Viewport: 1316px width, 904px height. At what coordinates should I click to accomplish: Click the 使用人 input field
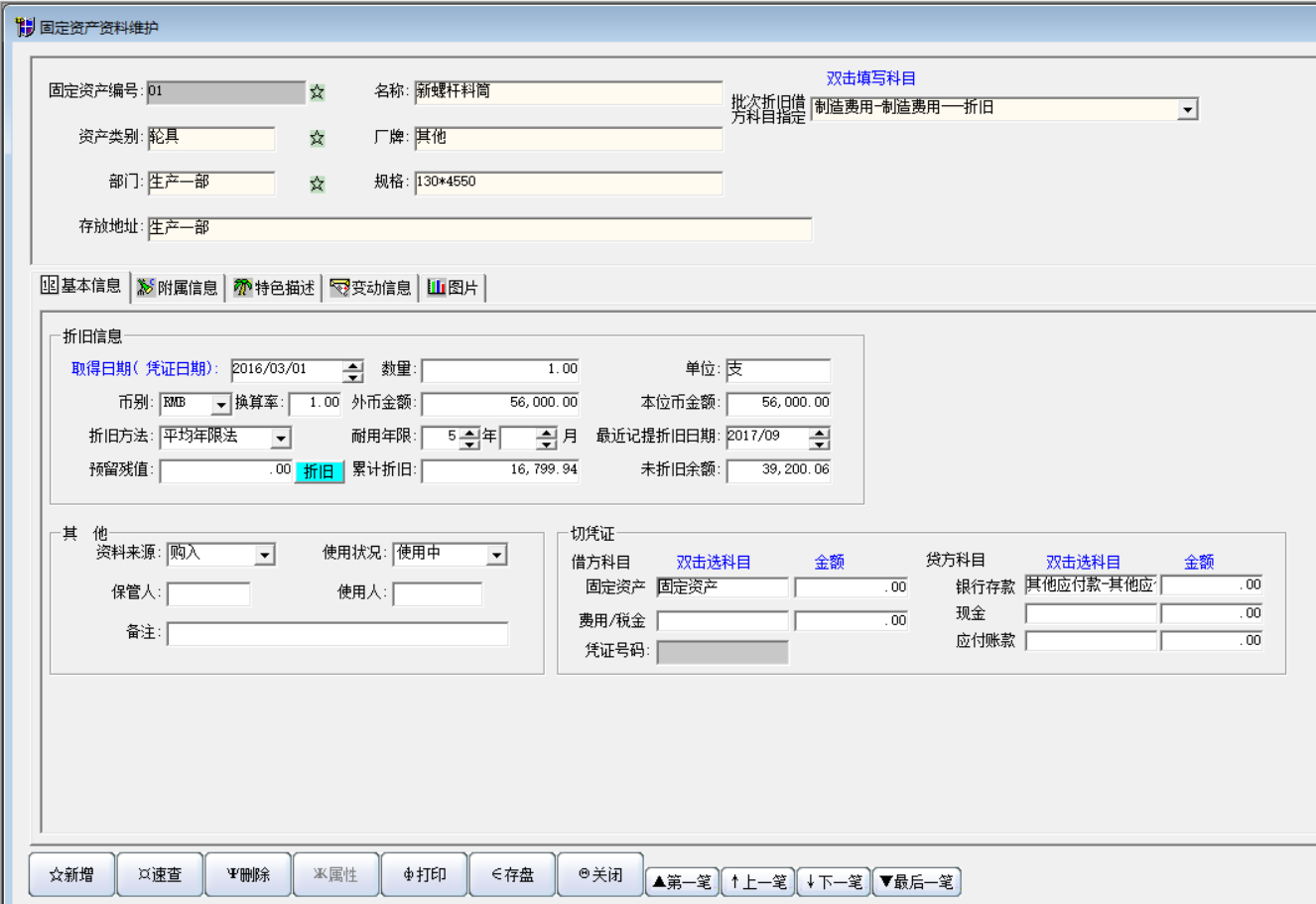(438, 594)
